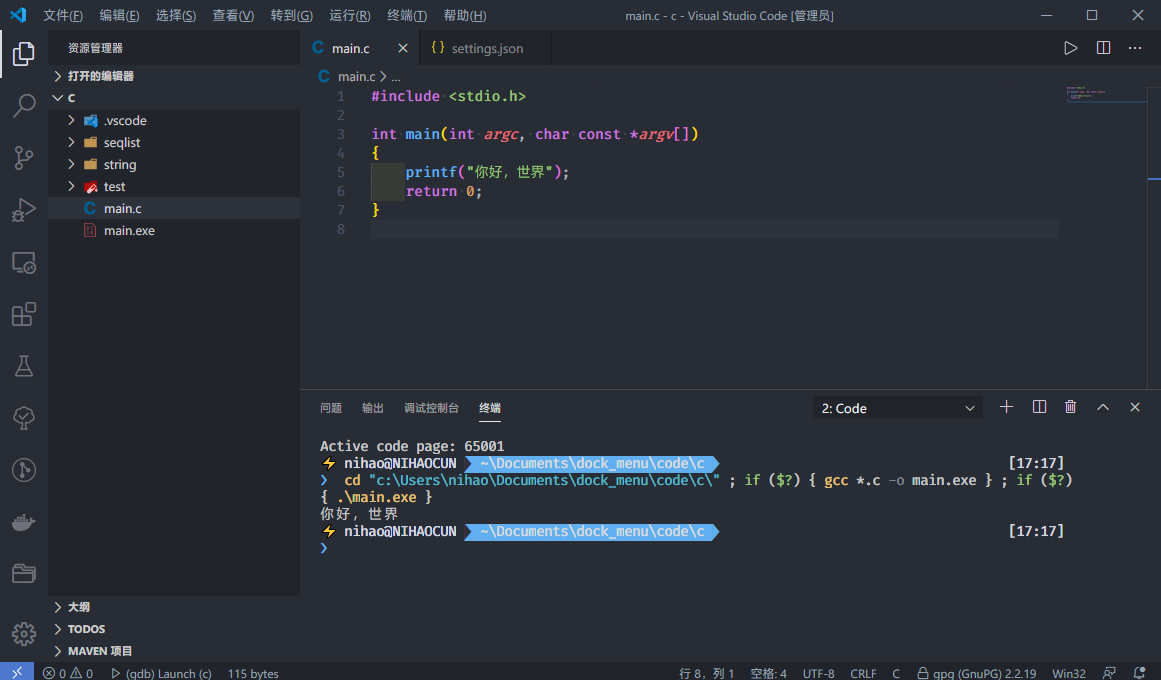The image size is (1161, 680).
Task: Click the Run Code play button
Action: pos(1070,48)
